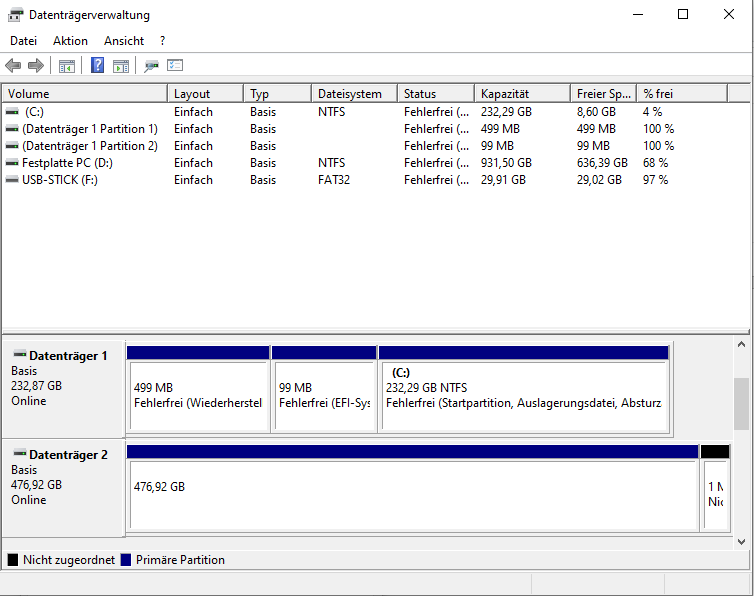Image resolution: width=754 pixels, height=596 pixels.
Task: Select the 499 MB recovery partition block
Action: [198, 390]
